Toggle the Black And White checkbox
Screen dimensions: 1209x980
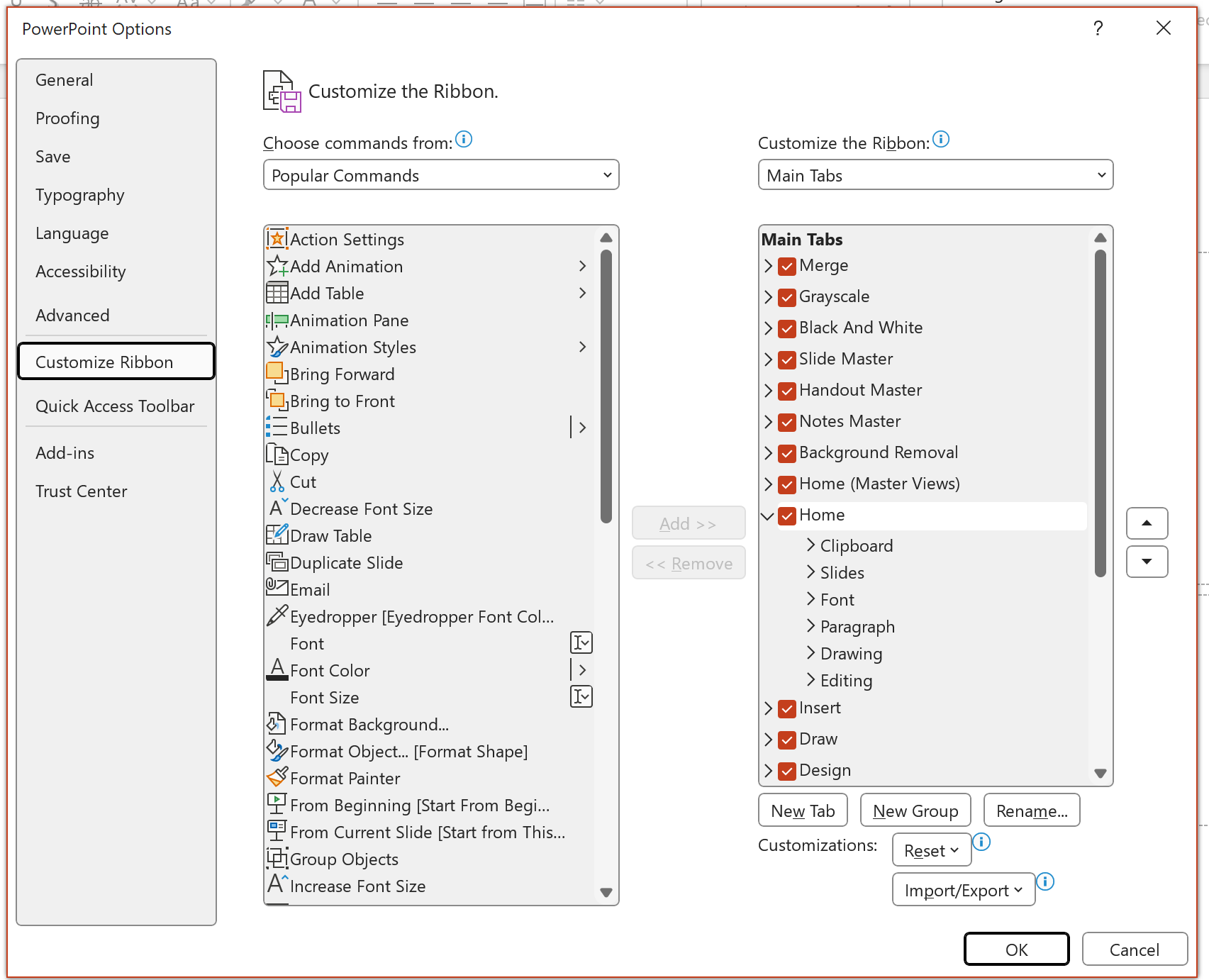[787, 328]
